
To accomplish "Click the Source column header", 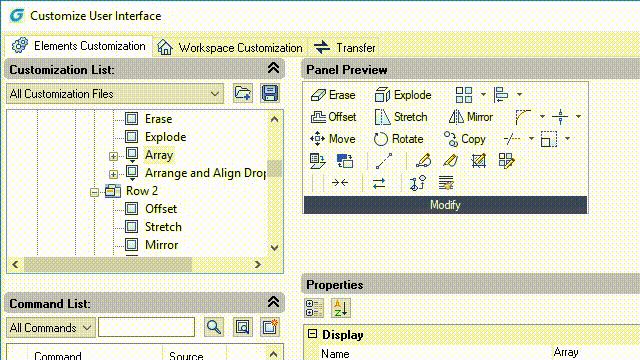I will (194, 354).
